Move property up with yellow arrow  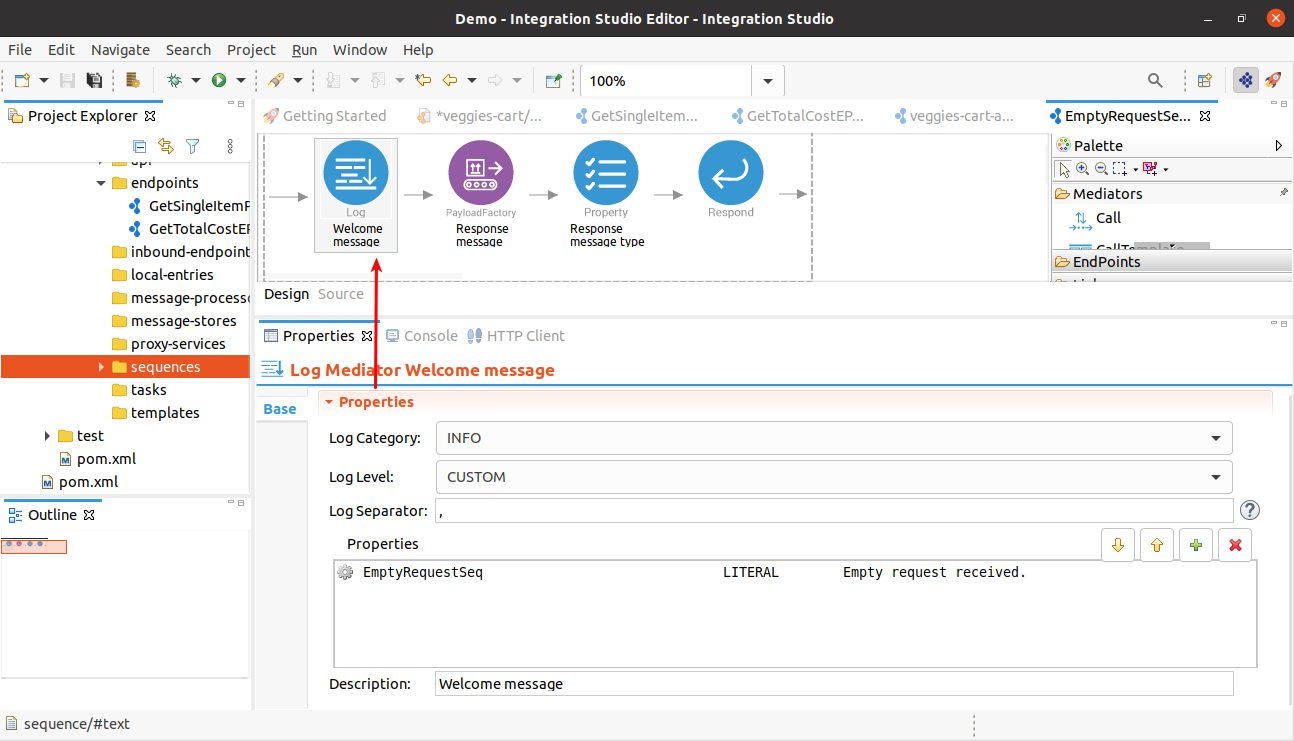tap(1157, 545)
